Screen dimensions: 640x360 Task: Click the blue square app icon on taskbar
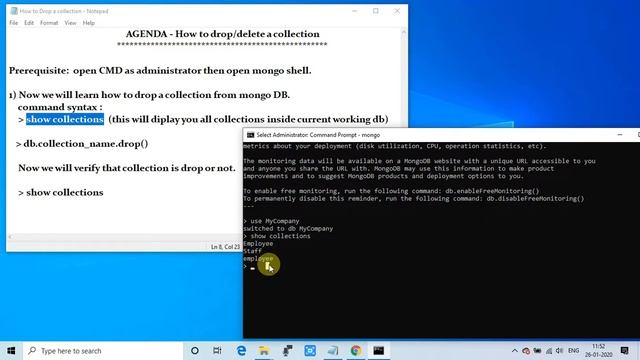[310, 351]
